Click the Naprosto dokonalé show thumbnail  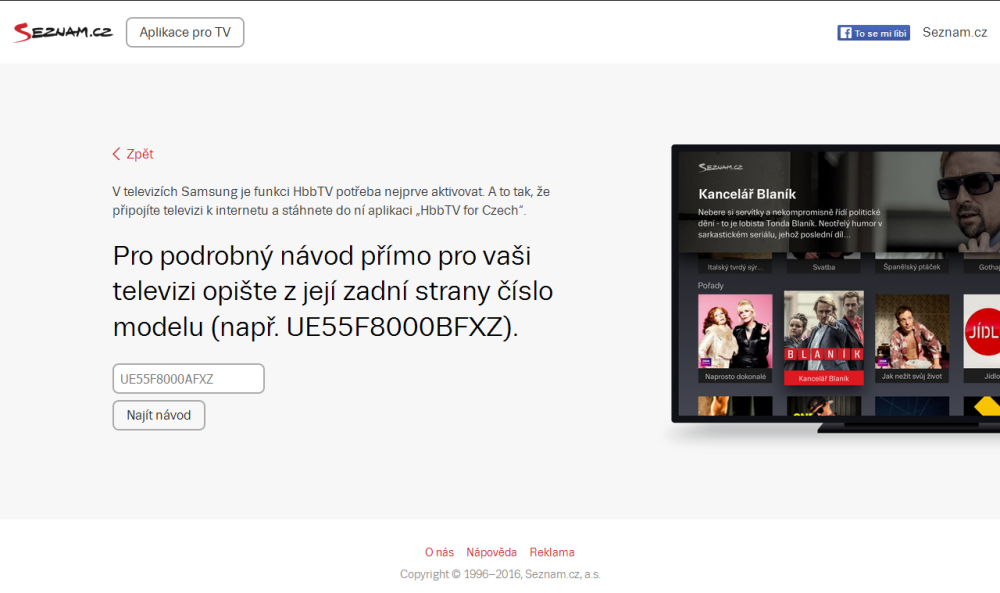tap(735, 338)
